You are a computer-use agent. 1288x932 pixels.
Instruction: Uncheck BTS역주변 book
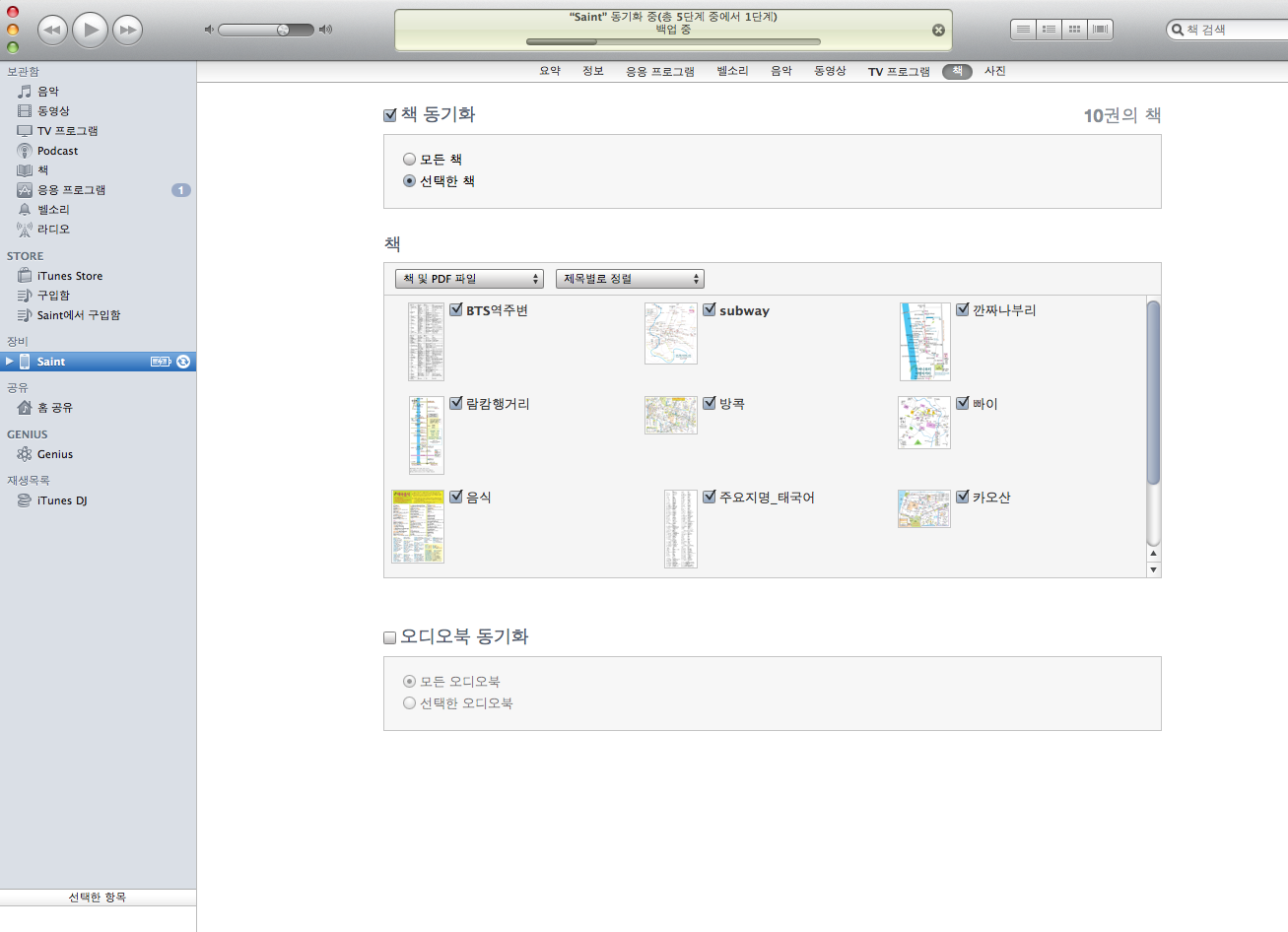coord(456,309)
